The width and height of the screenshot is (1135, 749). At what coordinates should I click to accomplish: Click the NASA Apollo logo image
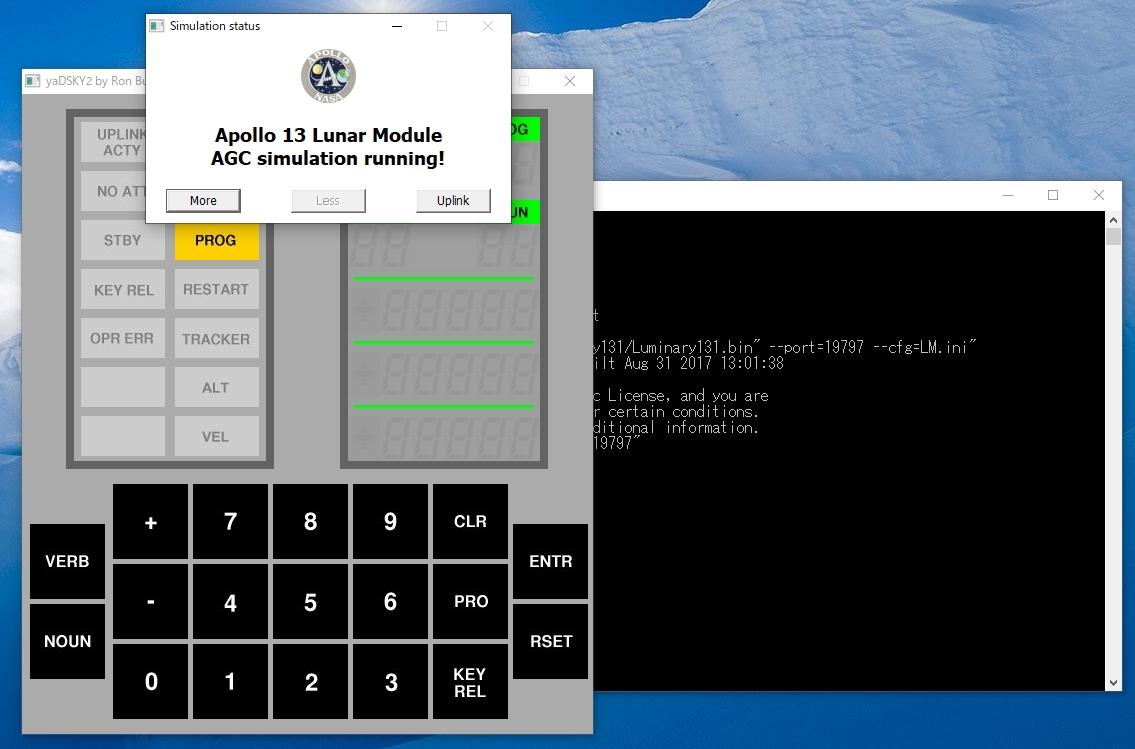point(328,76)
